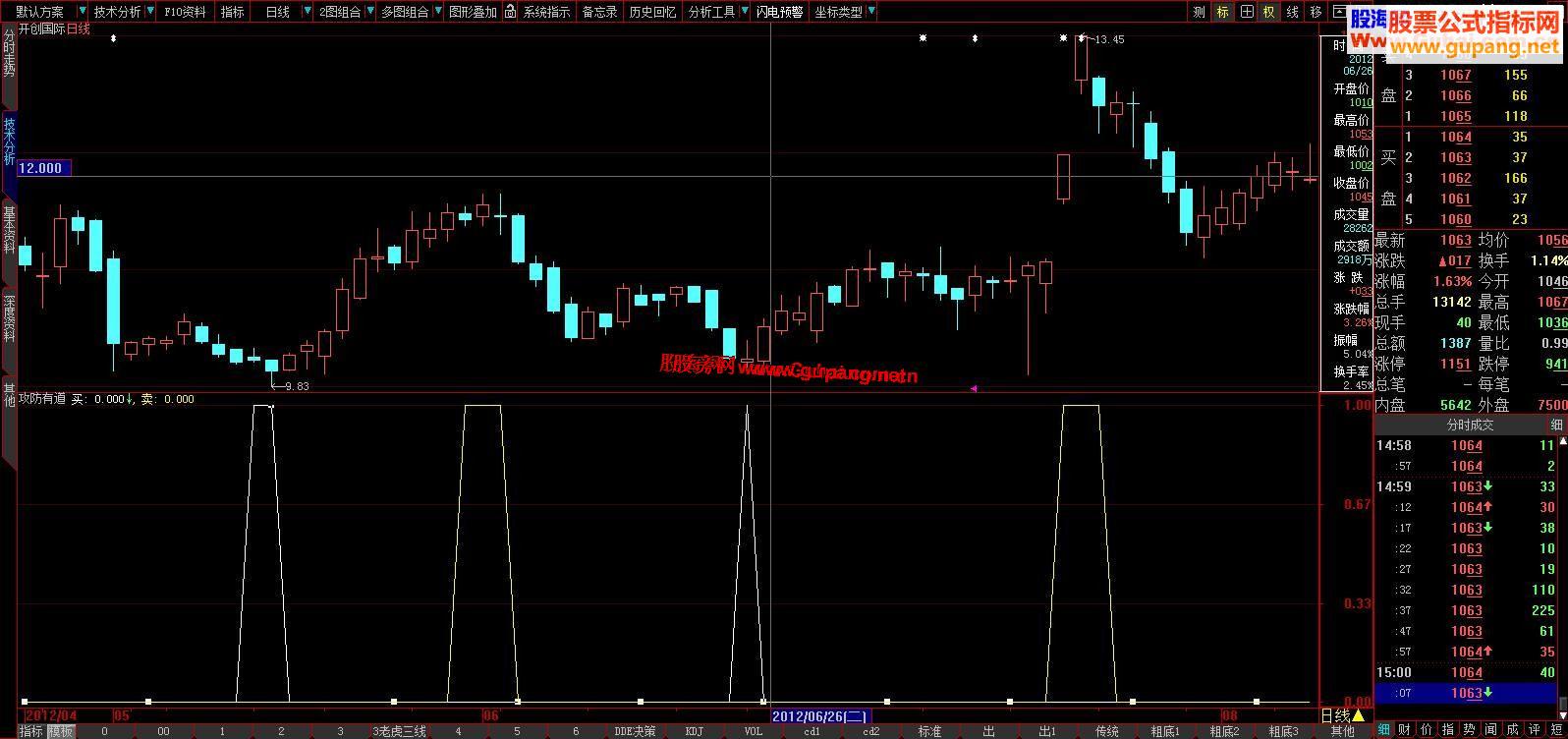This screenshot has height=739, width=1568.
Task: Open the 备忘录 memo button
Action: coord(600,12)
